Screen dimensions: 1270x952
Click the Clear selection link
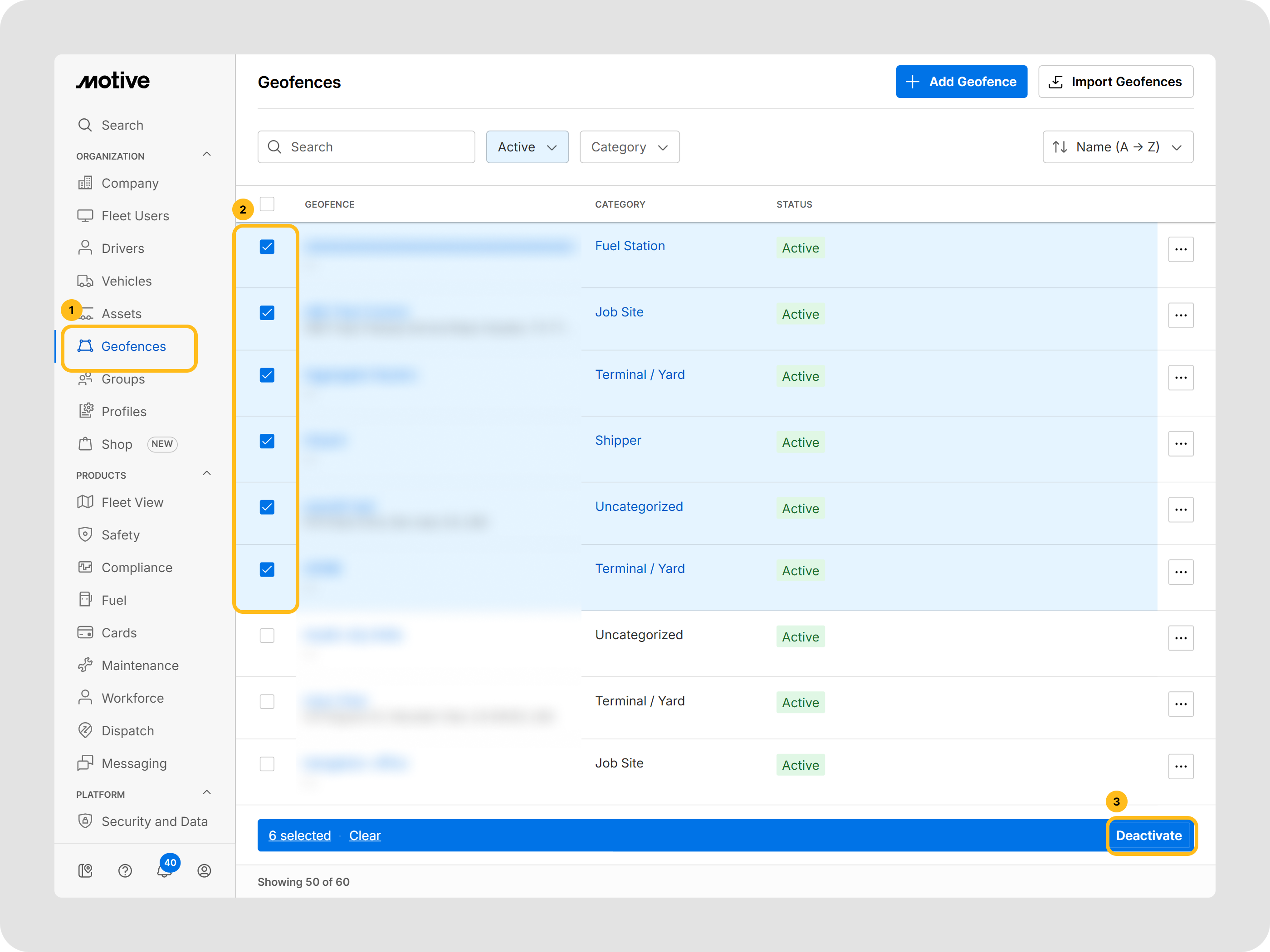click(x=365, y=835)
